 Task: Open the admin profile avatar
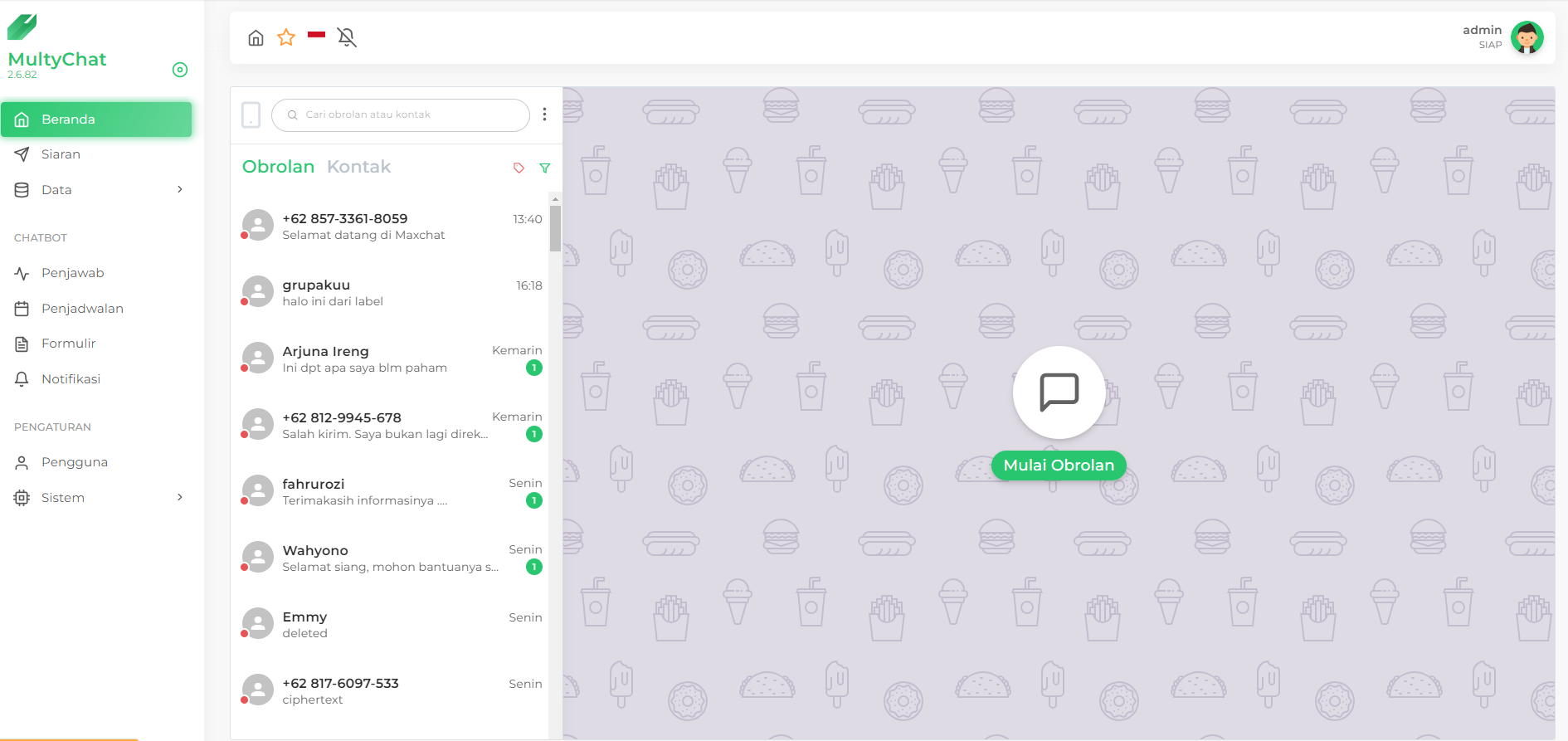(1527, 37)
